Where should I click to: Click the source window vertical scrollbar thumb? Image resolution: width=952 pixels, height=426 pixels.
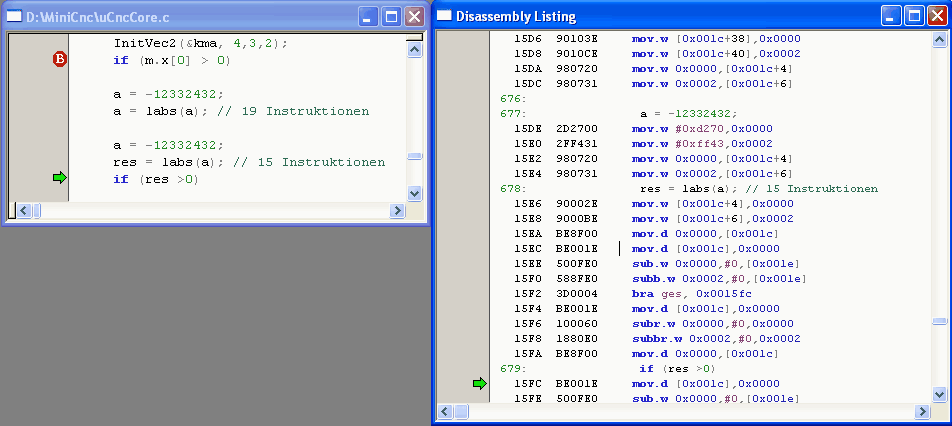(x=415, y=156)
